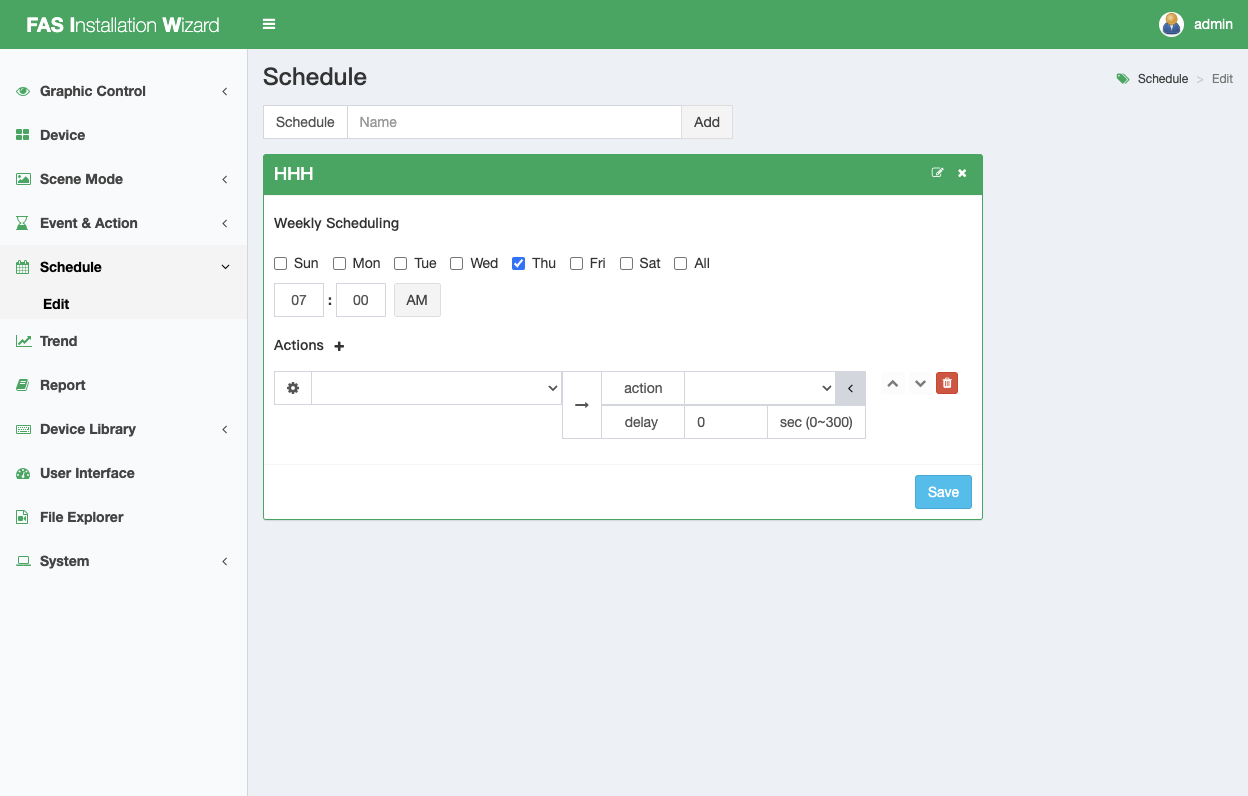This screenshot has height=796, width=1248.
Task: Click the X icon on HHH panel header
Action: [962, 173]
